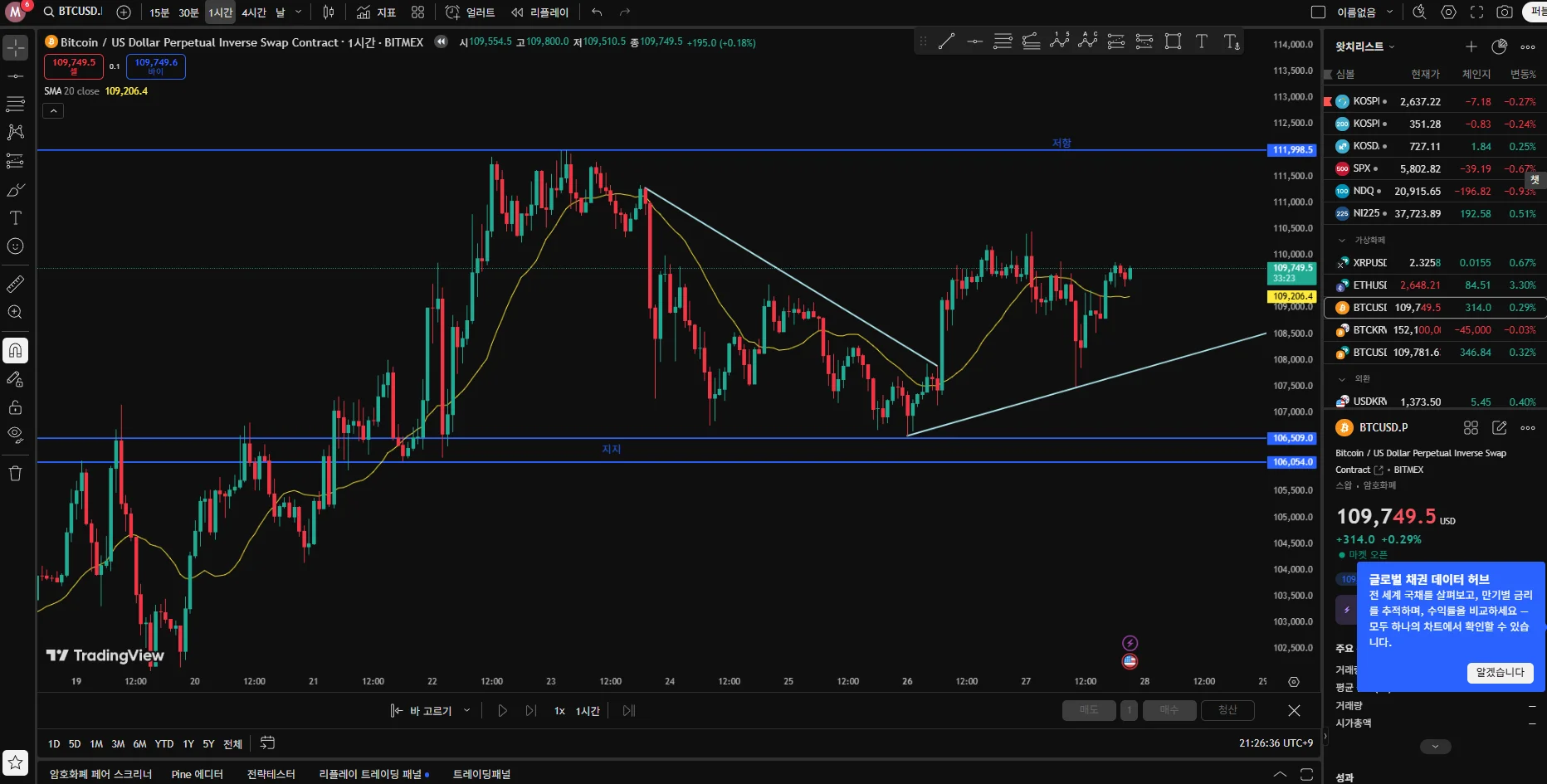Screen dimensions: 1547x784
Task: Click the 111,998.5 resistance price label
Action: tap(1293, 150)
